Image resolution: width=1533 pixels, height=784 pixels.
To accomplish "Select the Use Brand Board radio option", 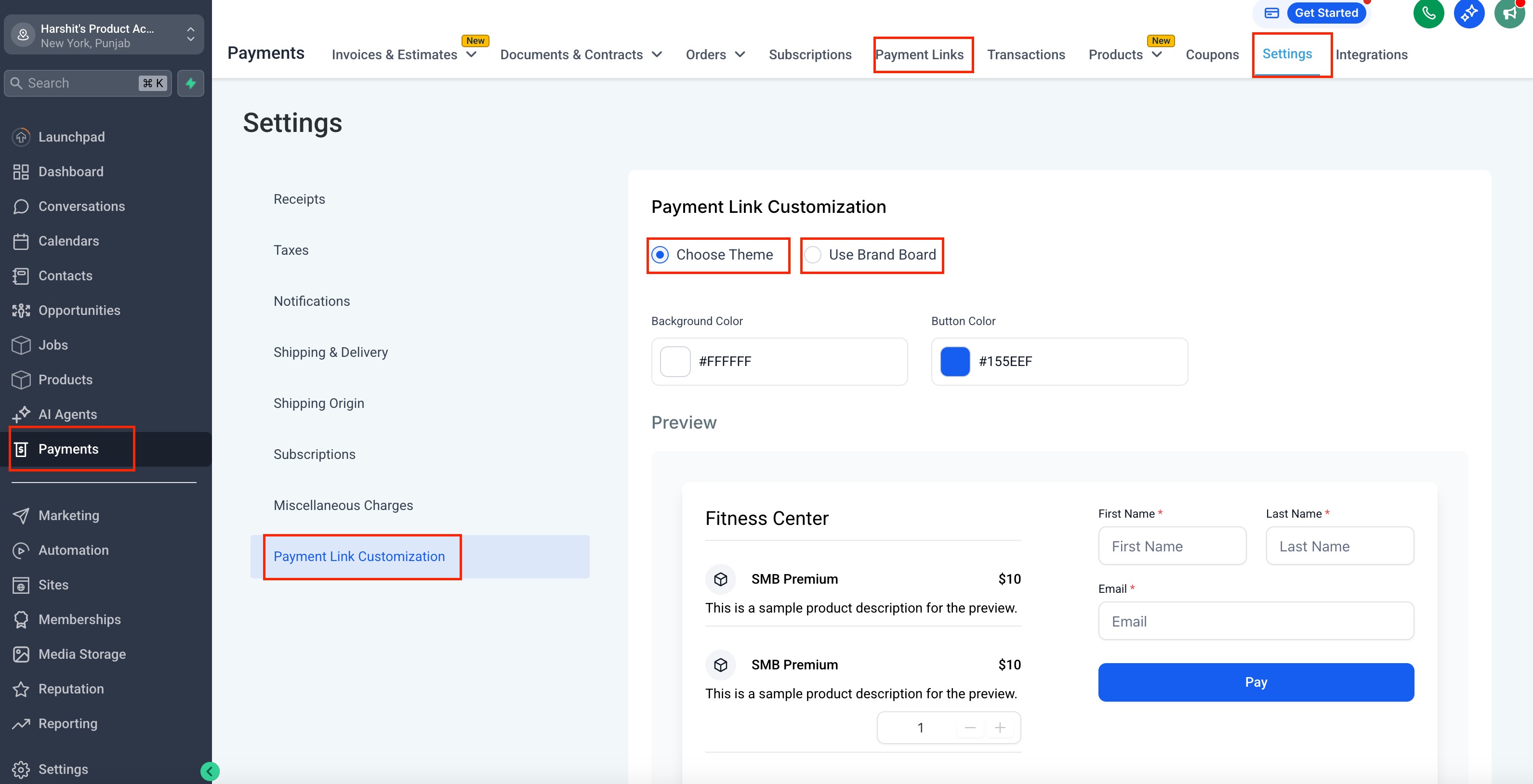I will click(x=813, y=255).
